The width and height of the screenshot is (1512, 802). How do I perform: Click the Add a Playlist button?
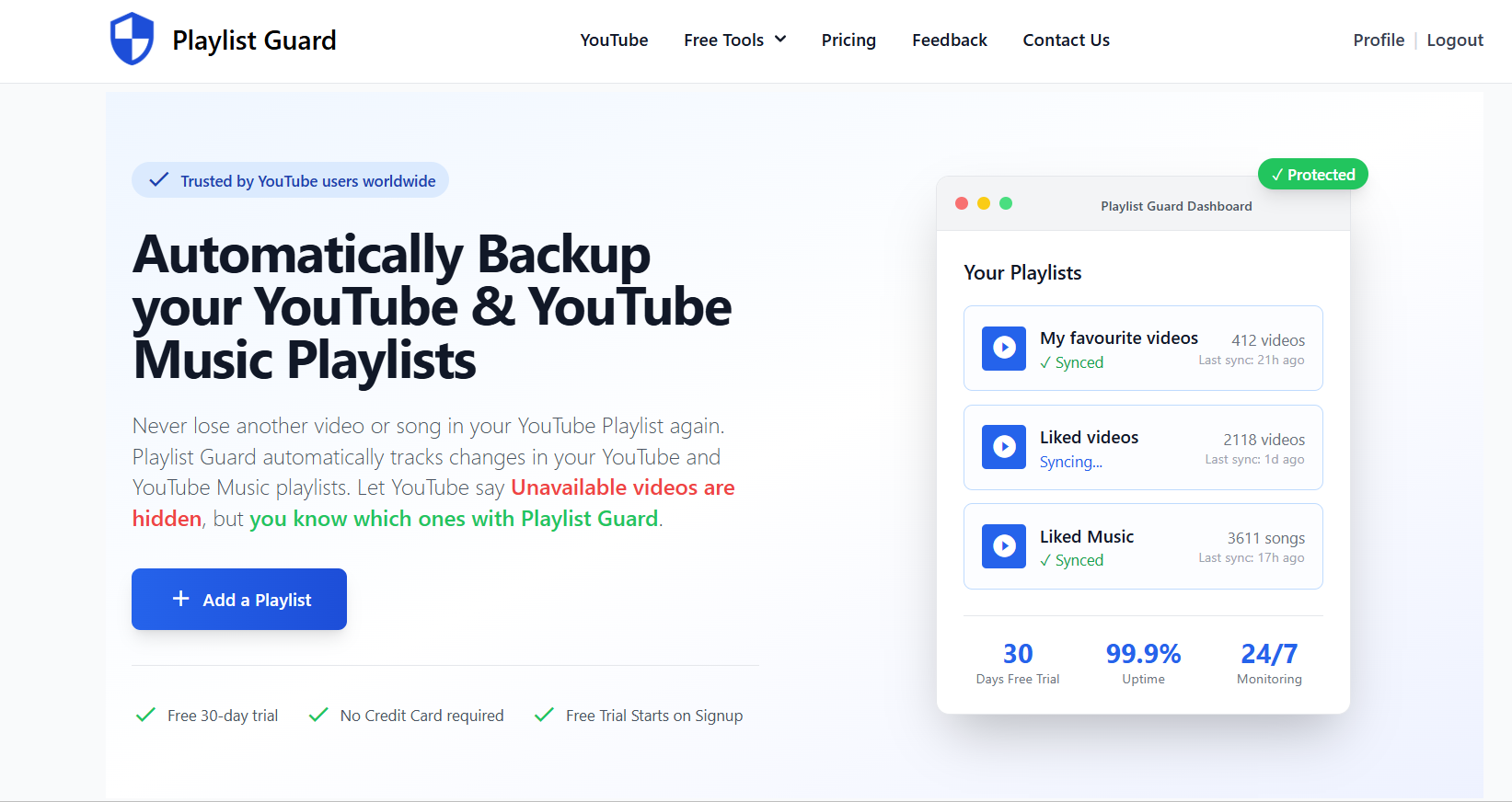[x=239, y=599]
